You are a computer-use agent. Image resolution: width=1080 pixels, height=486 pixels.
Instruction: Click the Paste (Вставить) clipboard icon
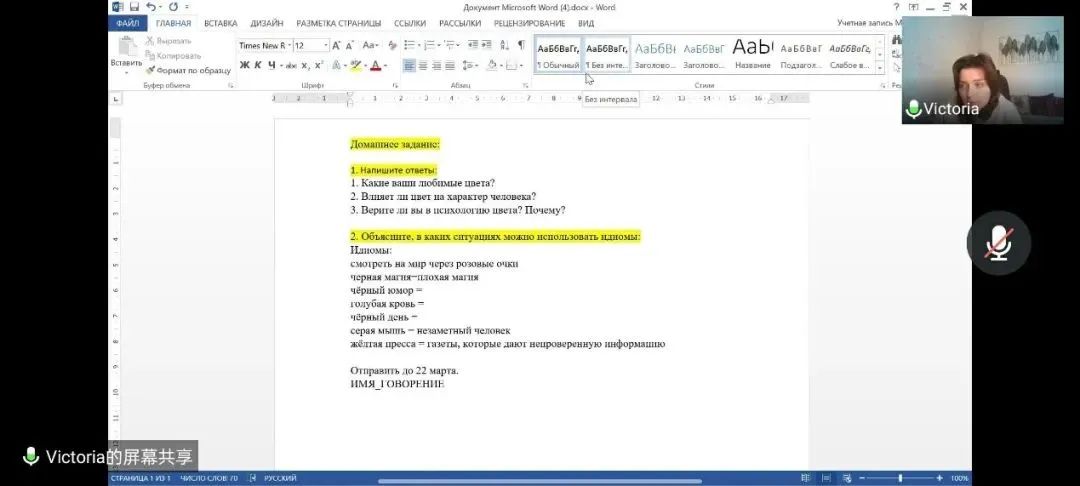pos(126,48)
